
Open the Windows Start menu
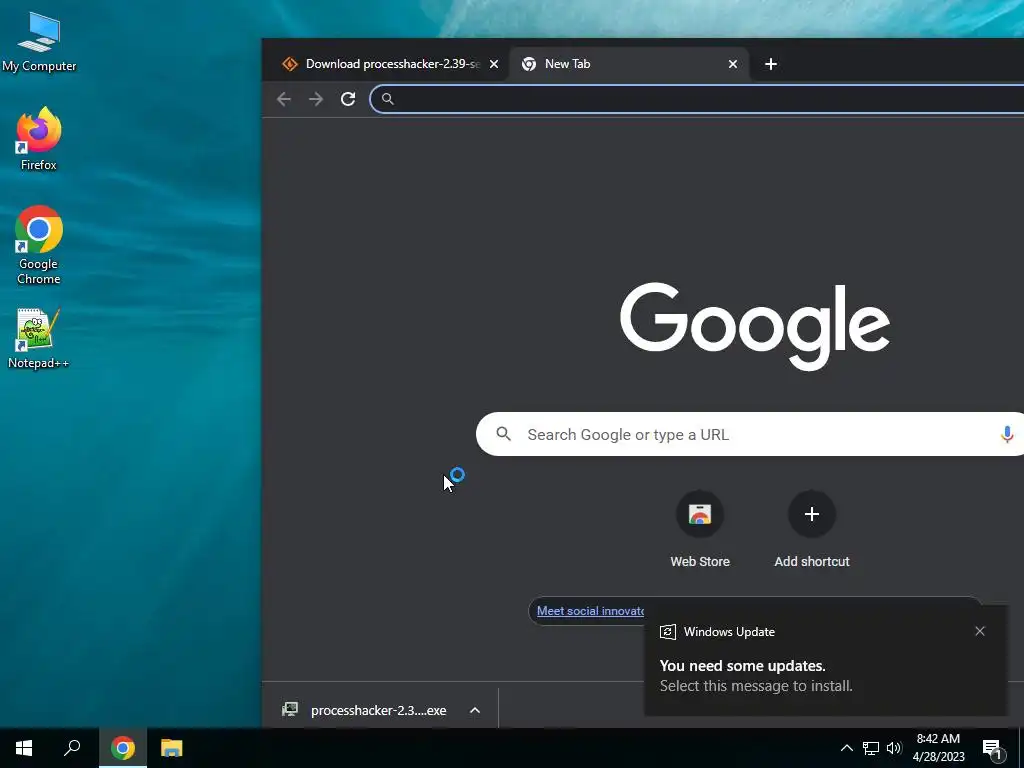(24, 748)
